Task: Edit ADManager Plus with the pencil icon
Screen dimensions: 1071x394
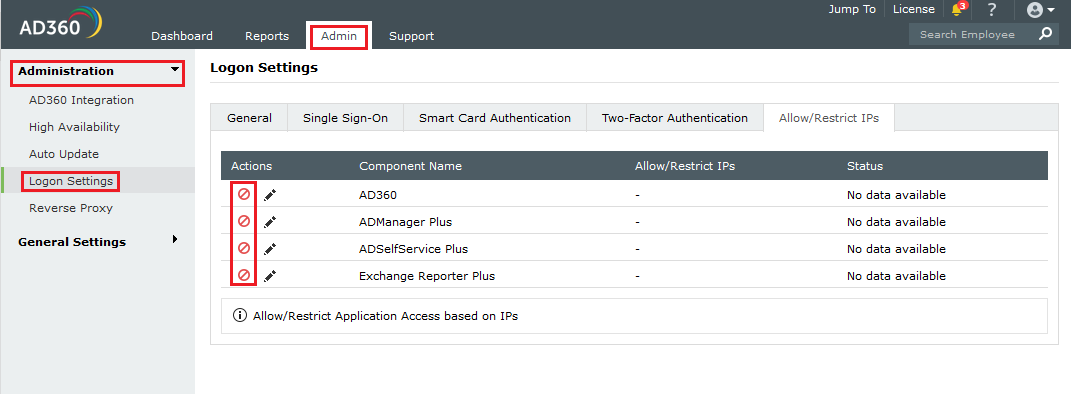Action: pos(270,222)
